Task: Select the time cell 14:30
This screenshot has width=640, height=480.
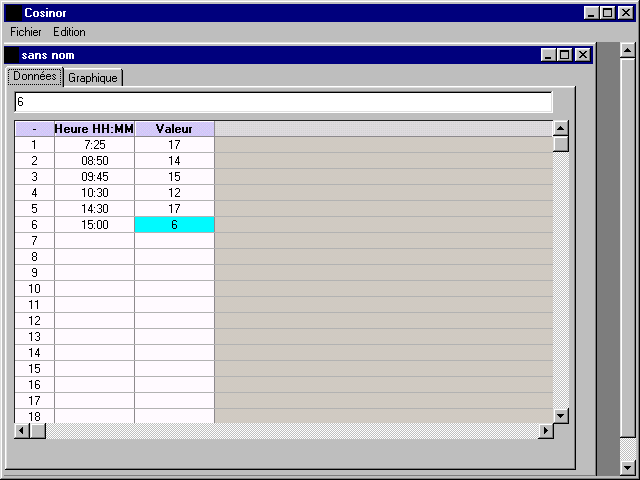Action: tap(94, 209)
